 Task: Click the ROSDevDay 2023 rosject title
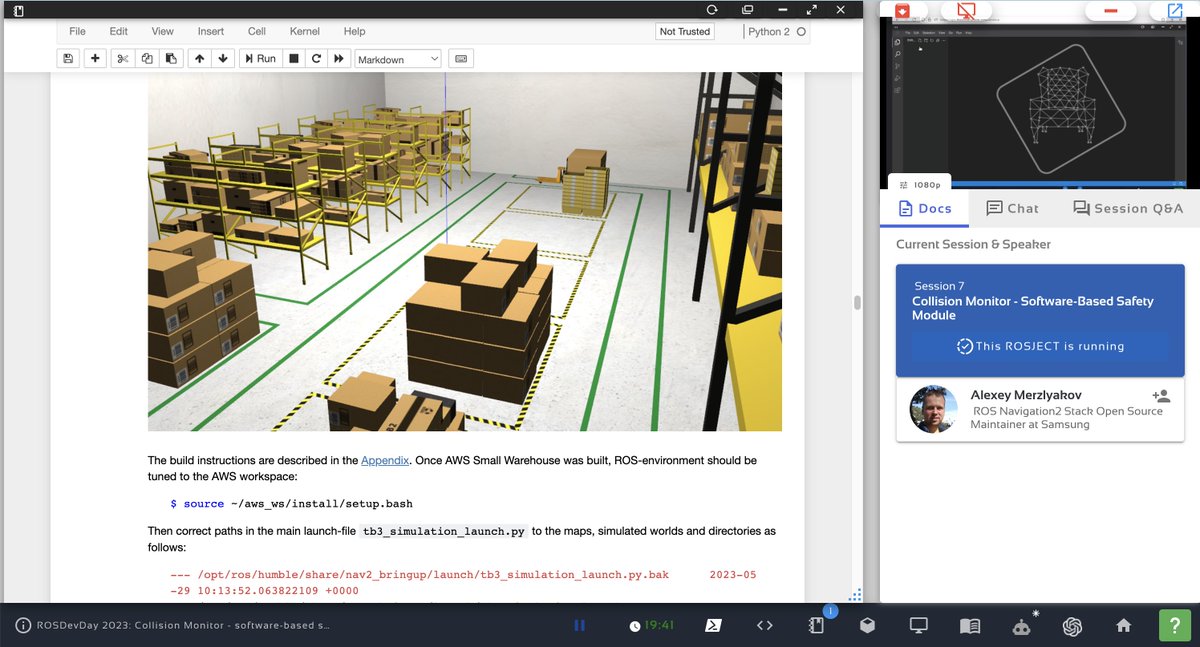pyautogui.click(x=183, y=625)
